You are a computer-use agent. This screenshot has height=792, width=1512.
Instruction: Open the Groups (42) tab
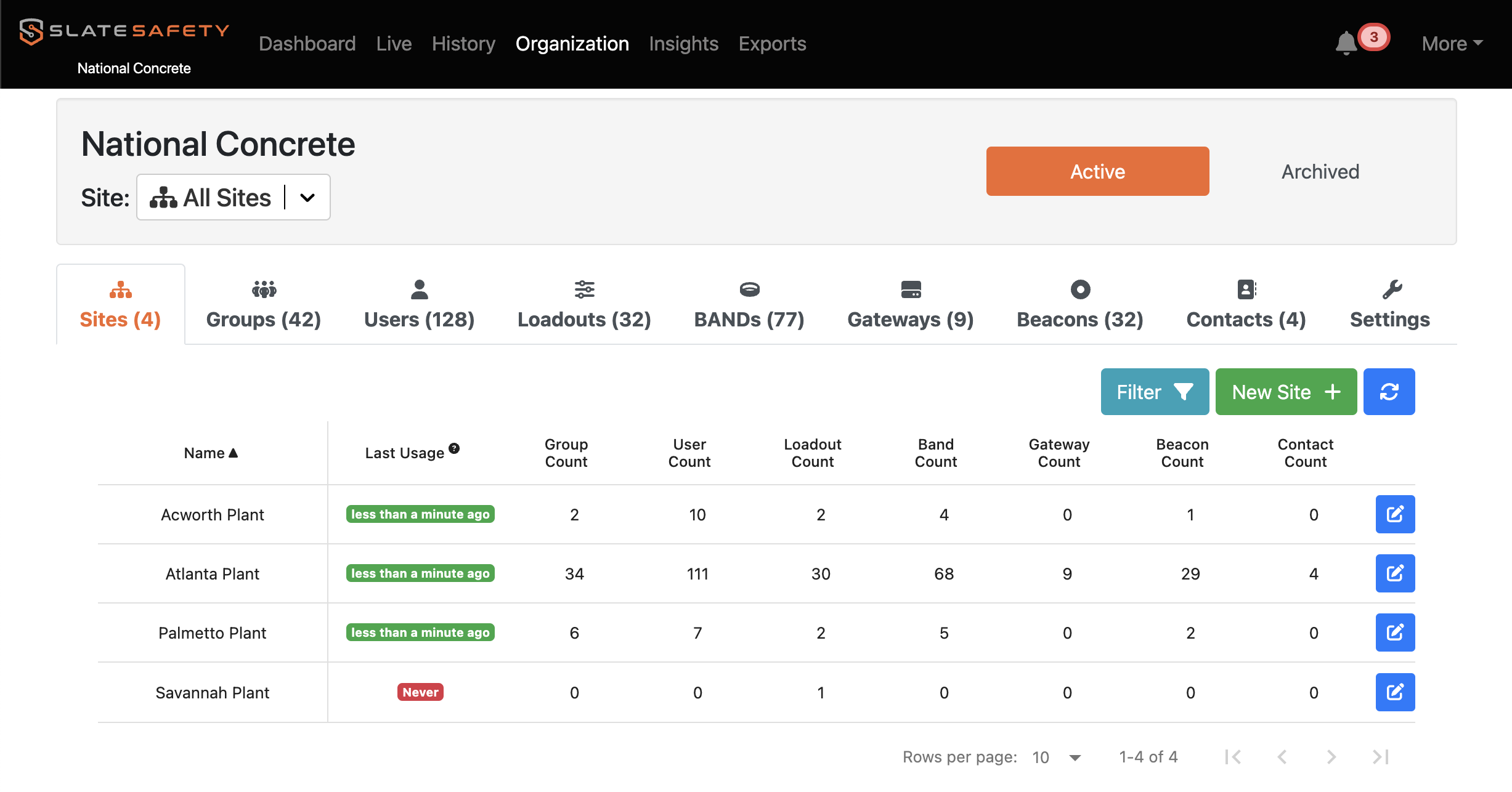tap(264, 305)
